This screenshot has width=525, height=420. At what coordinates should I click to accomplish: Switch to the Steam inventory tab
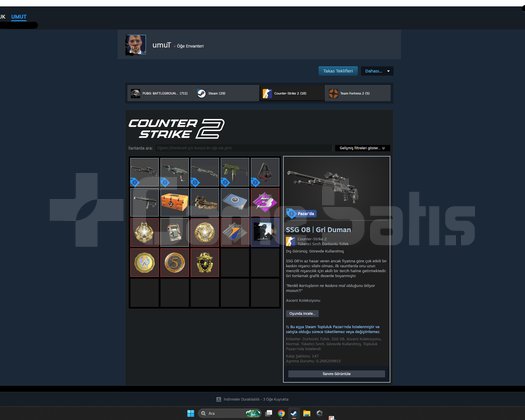[226, 93]
